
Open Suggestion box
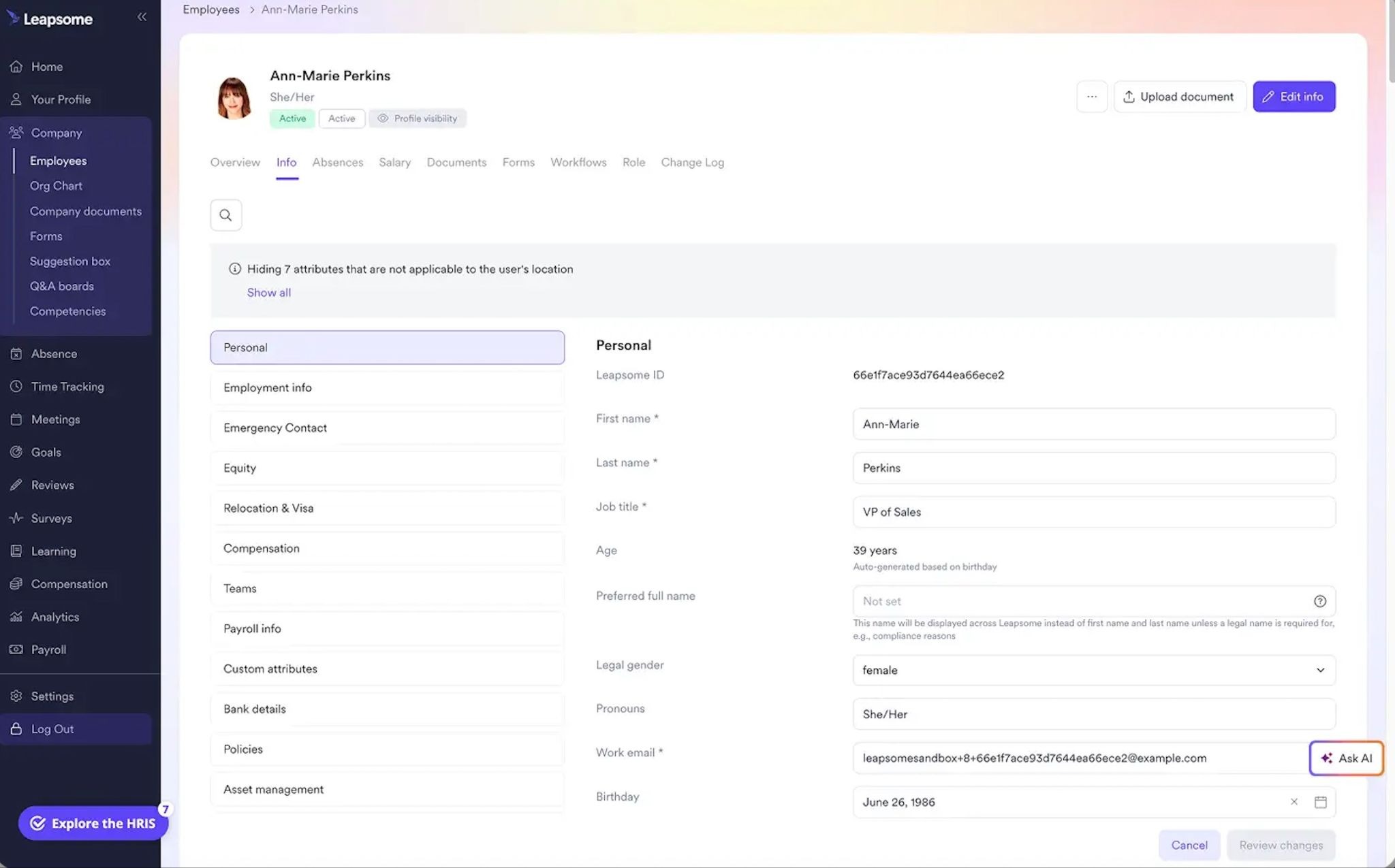[69, 261]
